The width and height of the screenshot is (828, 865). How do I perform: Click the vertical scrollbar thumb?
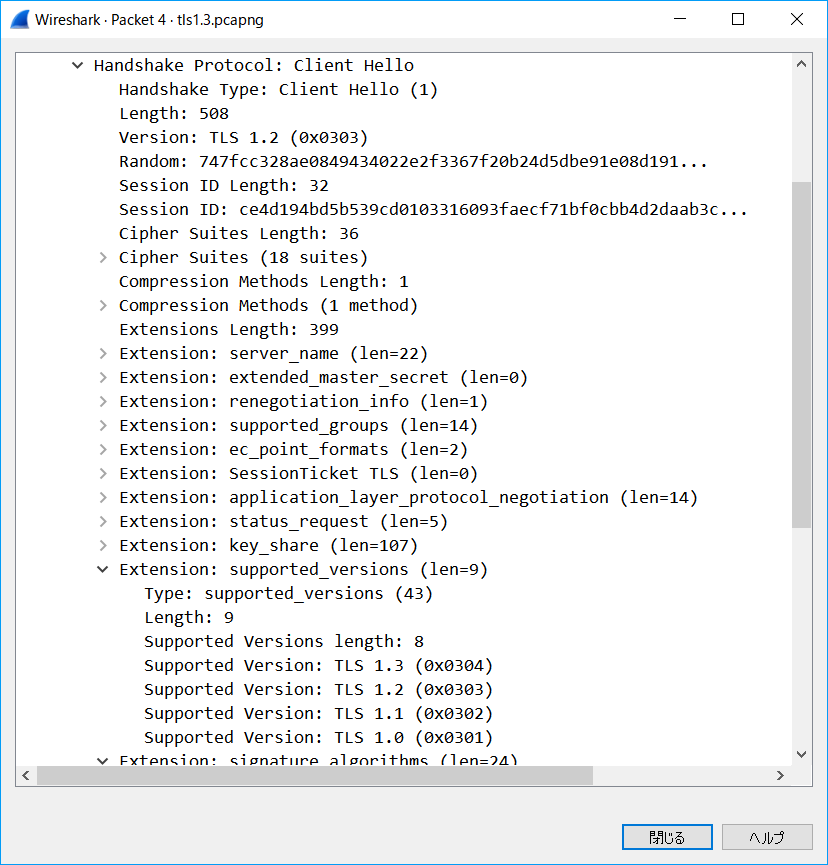[802, 355]
